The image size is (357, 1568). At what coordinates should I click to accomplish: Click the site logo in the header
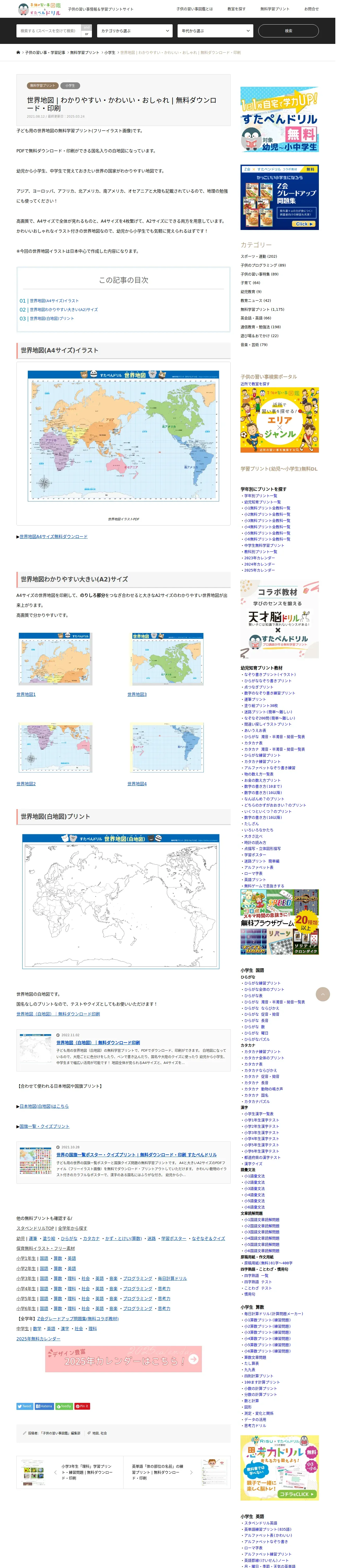tap(39, 9)
